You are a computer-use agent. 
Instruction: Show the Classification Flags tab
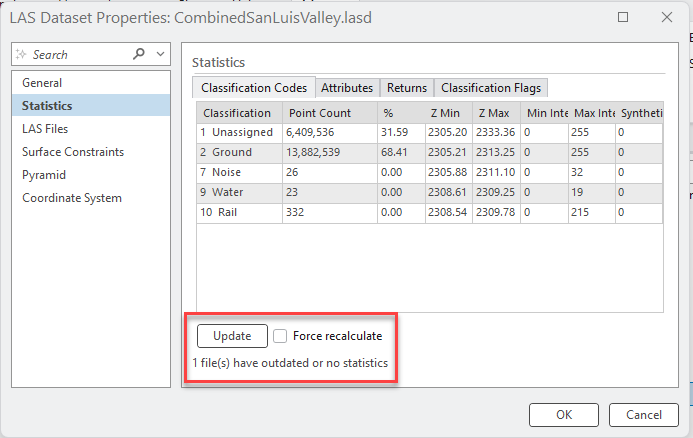click(x=491, y=88)
